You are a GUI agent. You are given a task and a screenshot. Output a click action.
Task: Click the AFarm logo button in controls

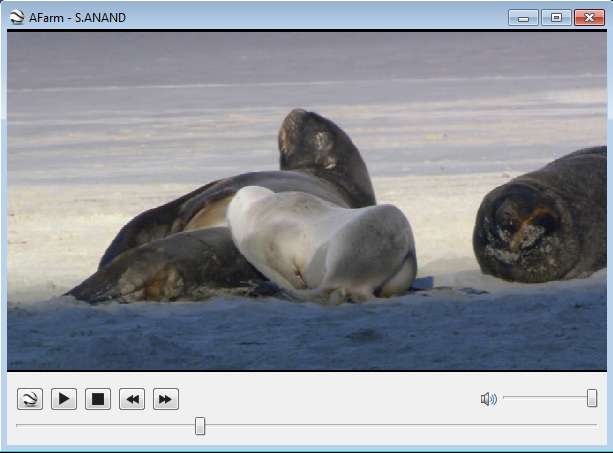(30, 400)
